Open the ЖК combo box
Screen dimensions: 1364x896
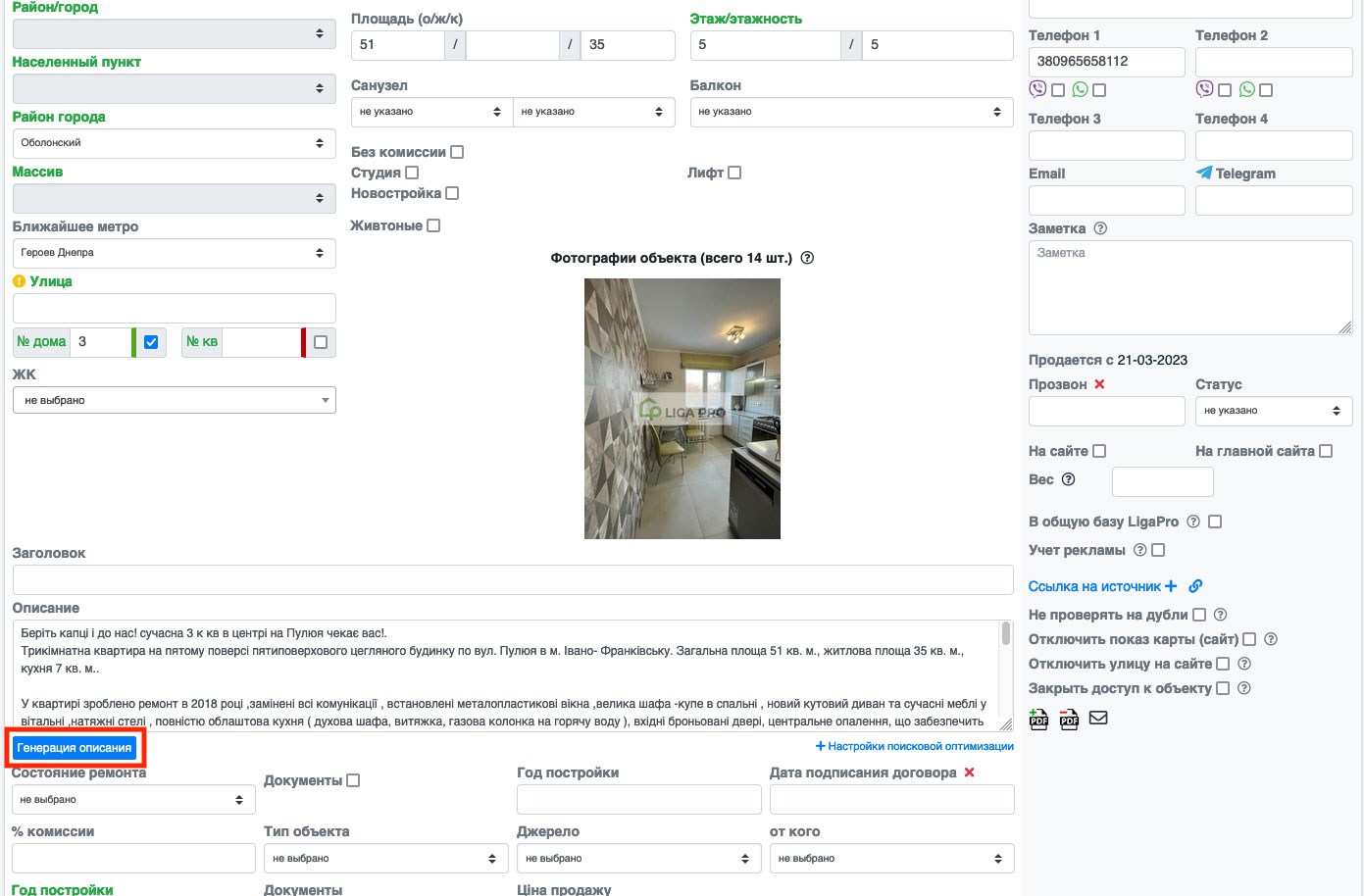point(174,400)
